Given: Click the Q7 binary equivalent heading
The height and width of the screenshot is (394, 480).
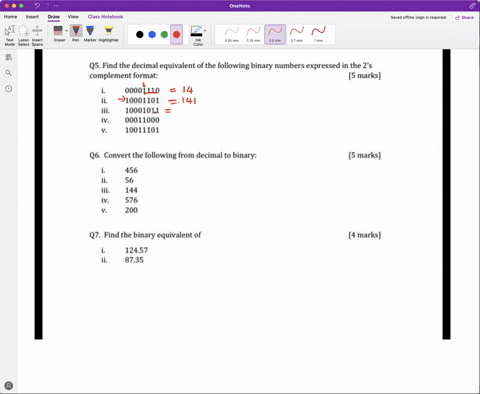Looking at the screenshot, I should (145, 235).
